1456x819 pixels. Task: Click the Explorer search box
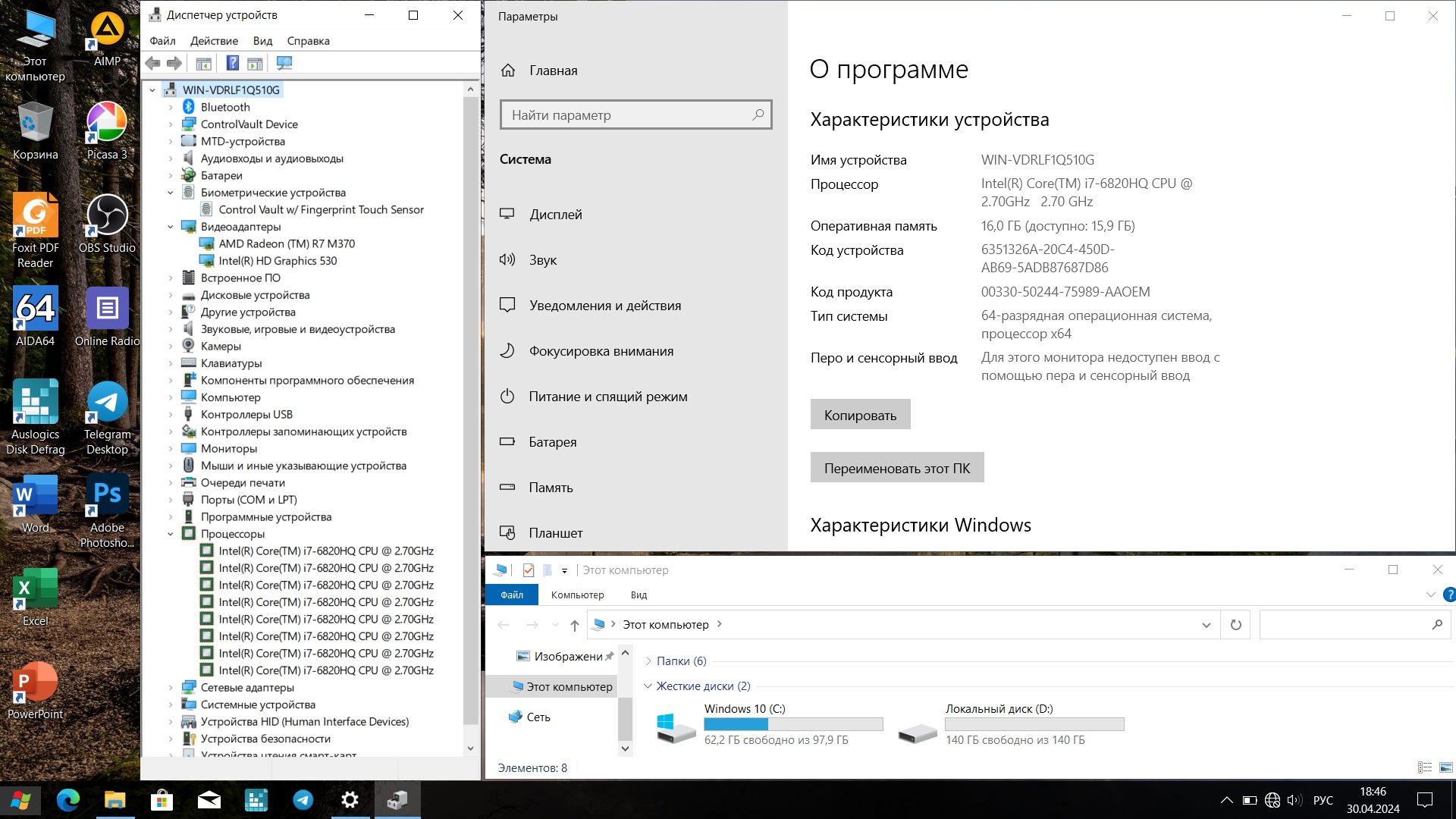(1354, 625)
